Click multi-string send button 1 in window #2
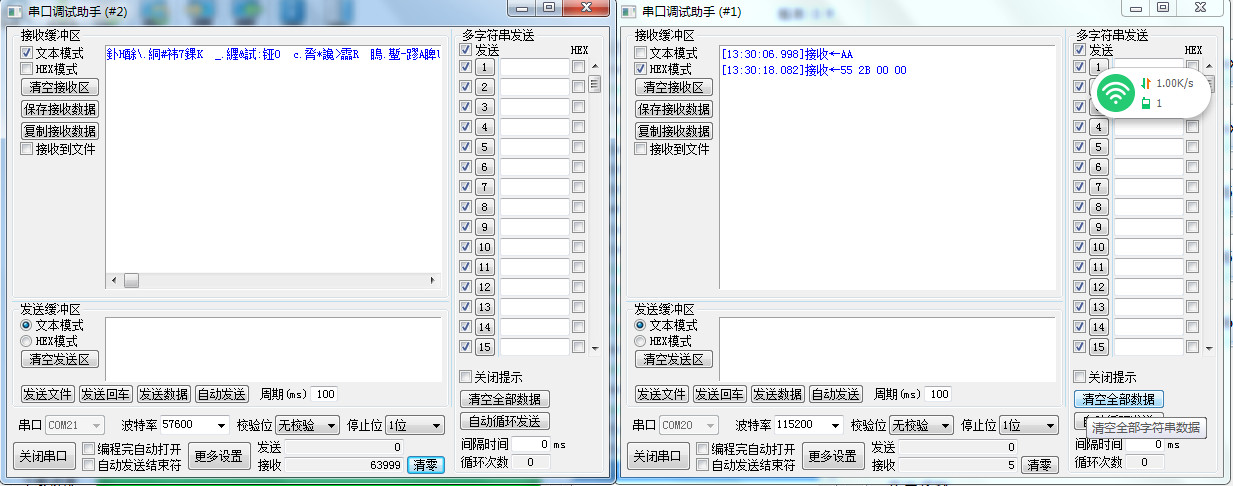This screenshot has height=486, width=1233. pyautogui.click(x=484, y=67)
